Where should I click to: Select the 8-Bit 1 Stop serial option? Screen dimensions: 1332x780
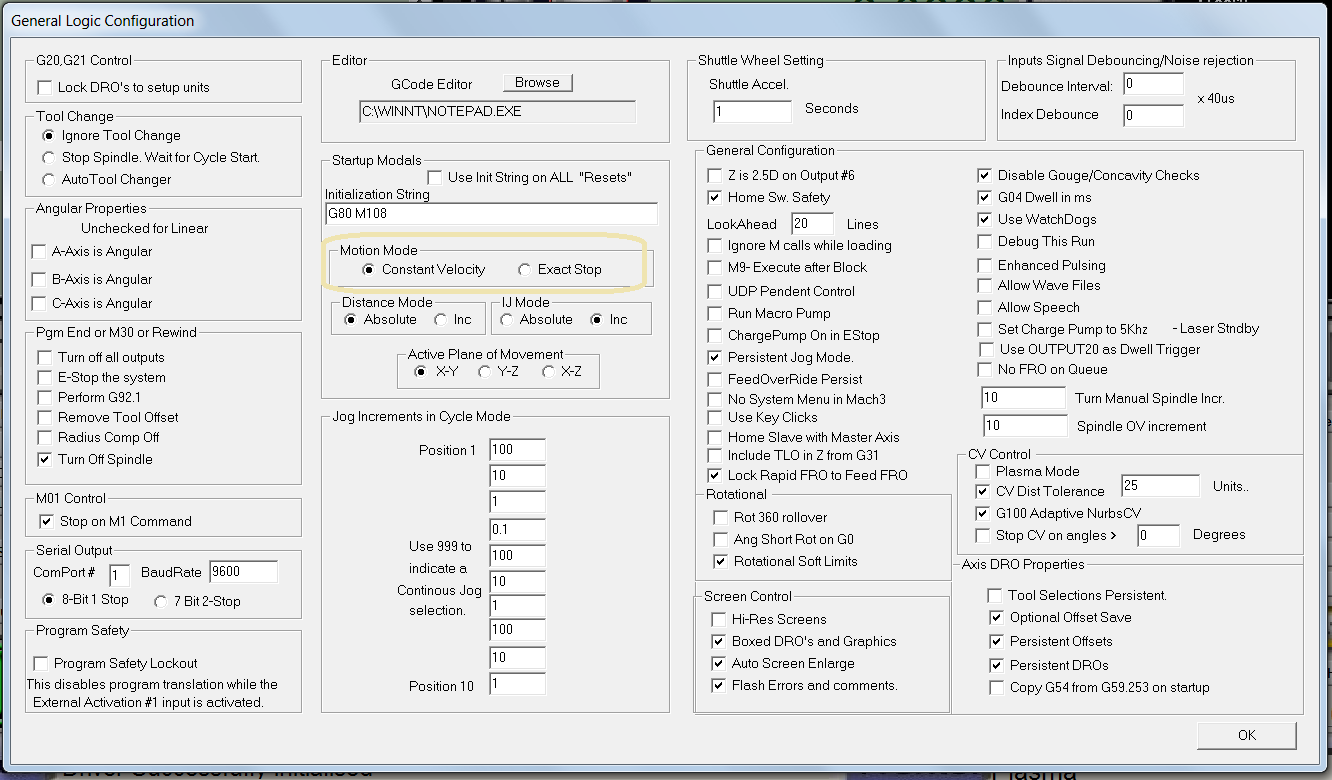[x=48, y=601]
